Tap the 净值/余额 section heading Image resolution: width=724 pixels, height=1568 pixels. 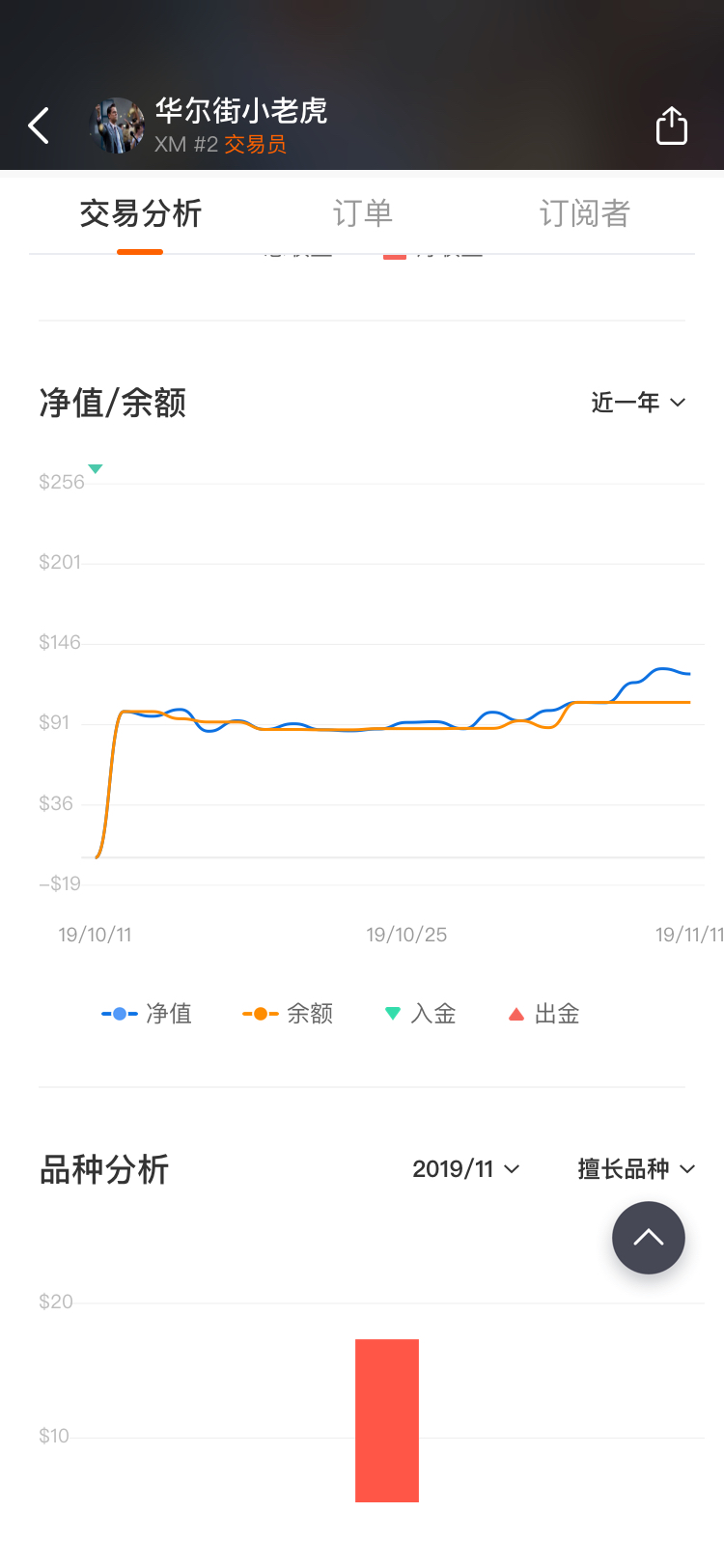[x=113, y=403]
